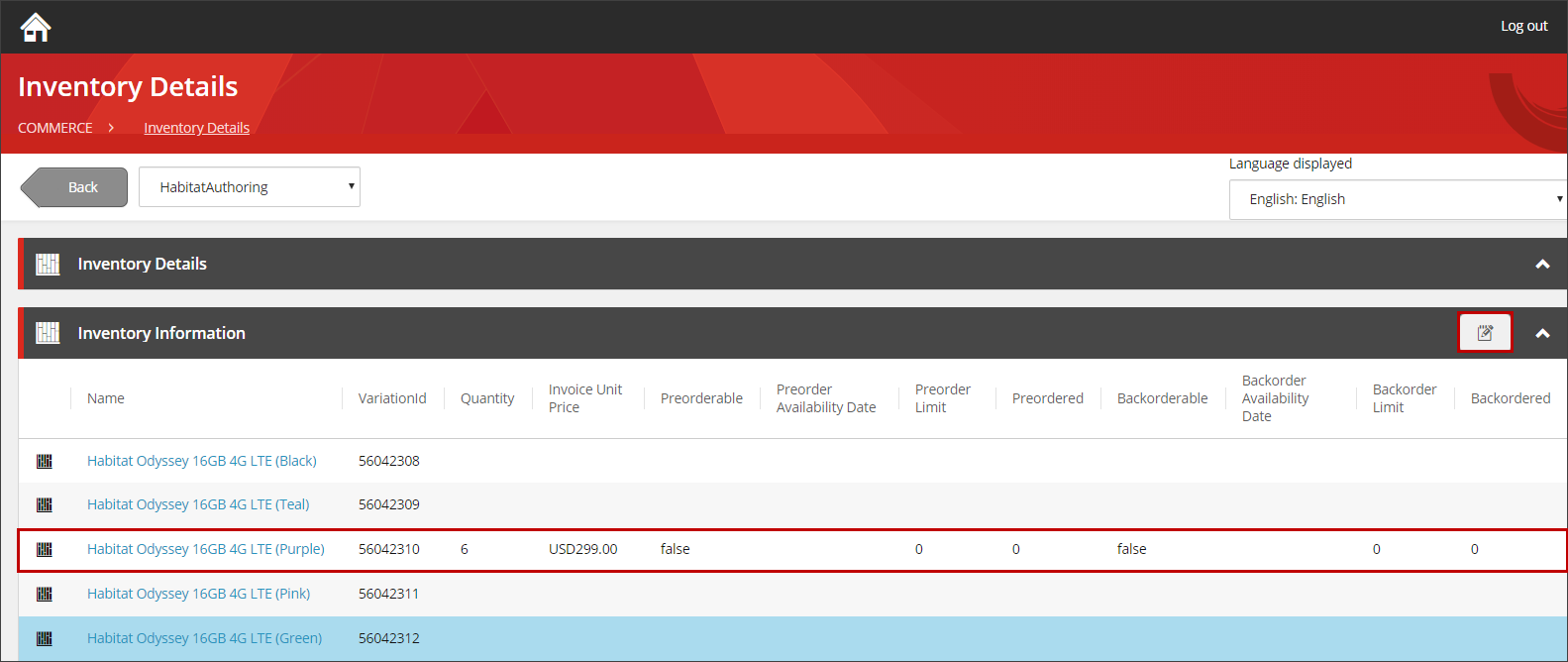Click the Name column header
Viewport: 1568px width, 662px height.
tap(106, 398)
